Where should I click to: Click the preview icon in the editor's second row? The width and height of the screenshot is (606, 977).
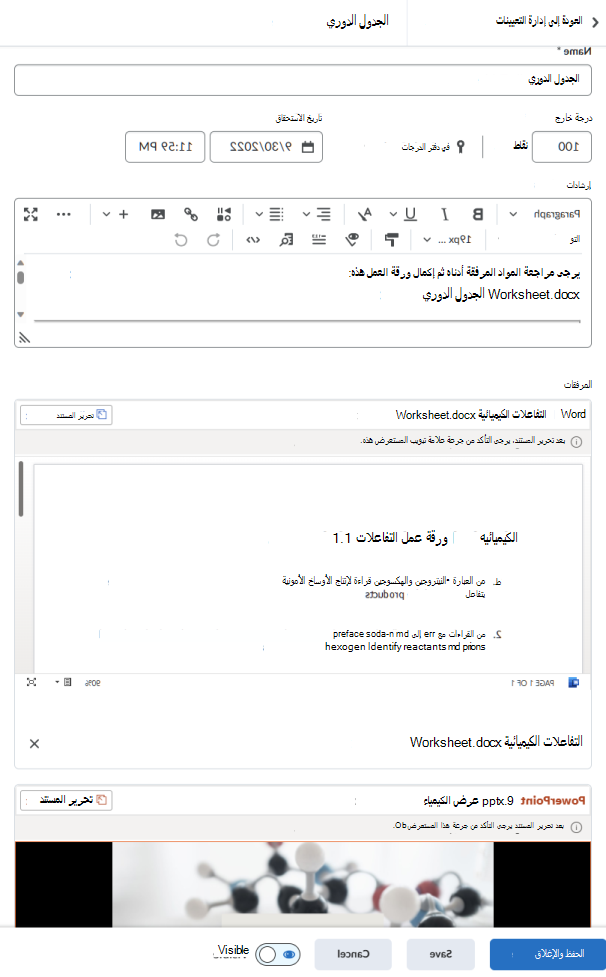point(286,240)
